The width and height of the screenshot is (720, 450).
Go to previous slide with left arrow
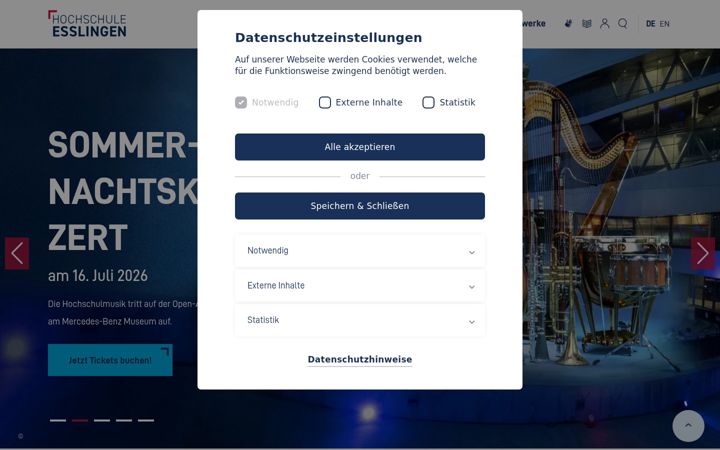[x=17, y=253]
